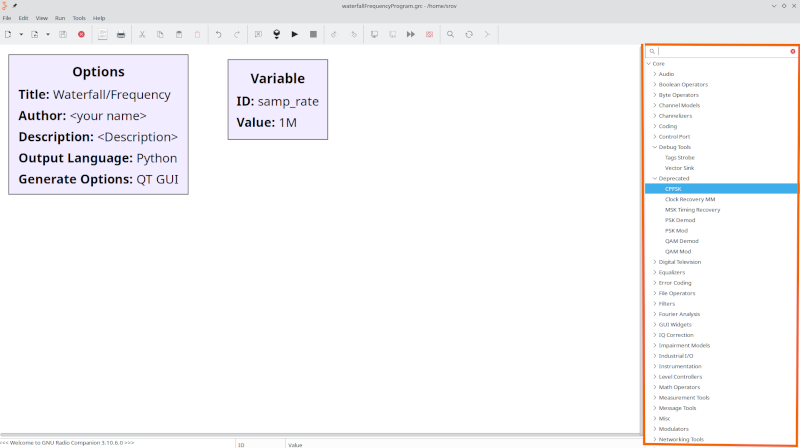Click the red close-file icon in toolbar
Viewport: 800px width, 448px height.
tap(81, 34)
